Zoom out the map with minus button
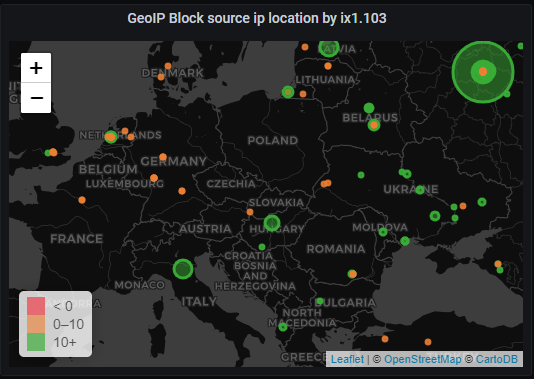 coord(36,98)
